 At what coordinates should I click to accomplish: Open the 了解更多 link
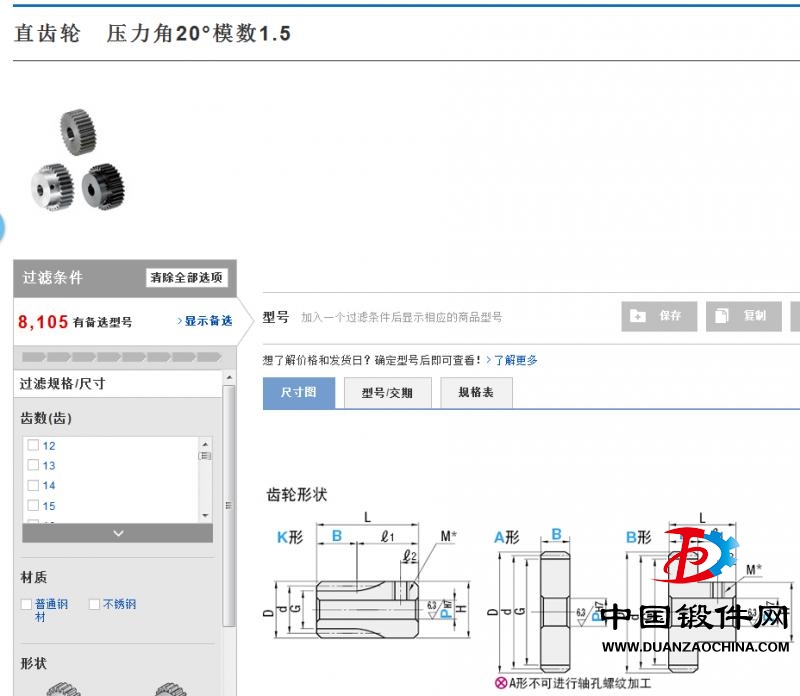click(515, 360)
